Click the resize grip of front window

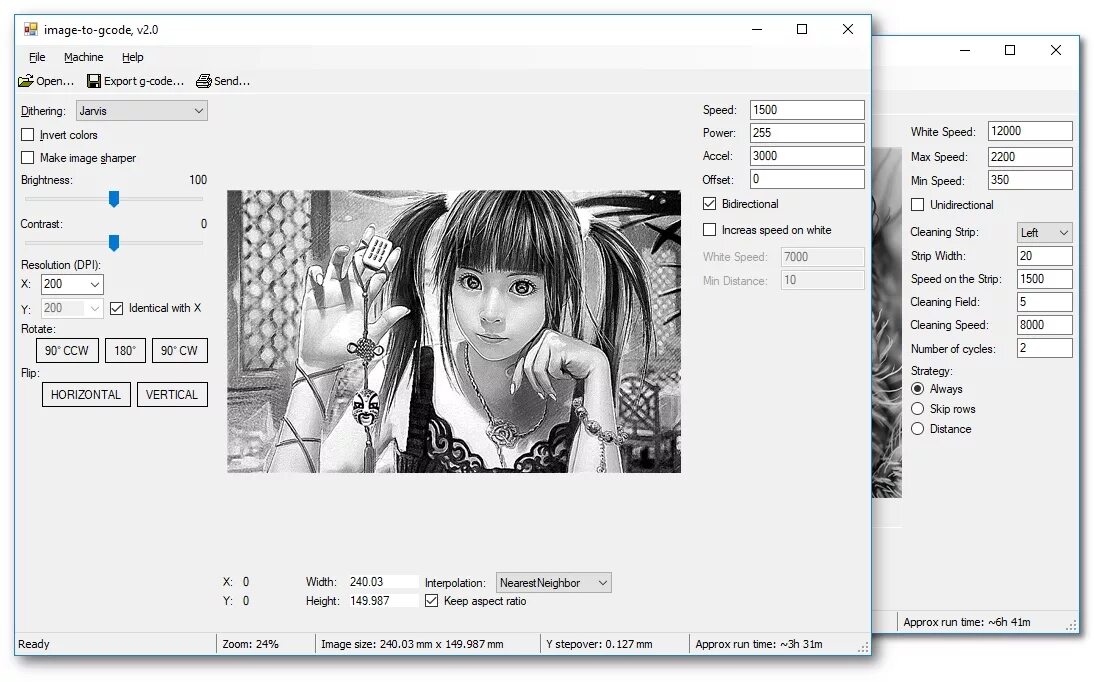[864, 647]
